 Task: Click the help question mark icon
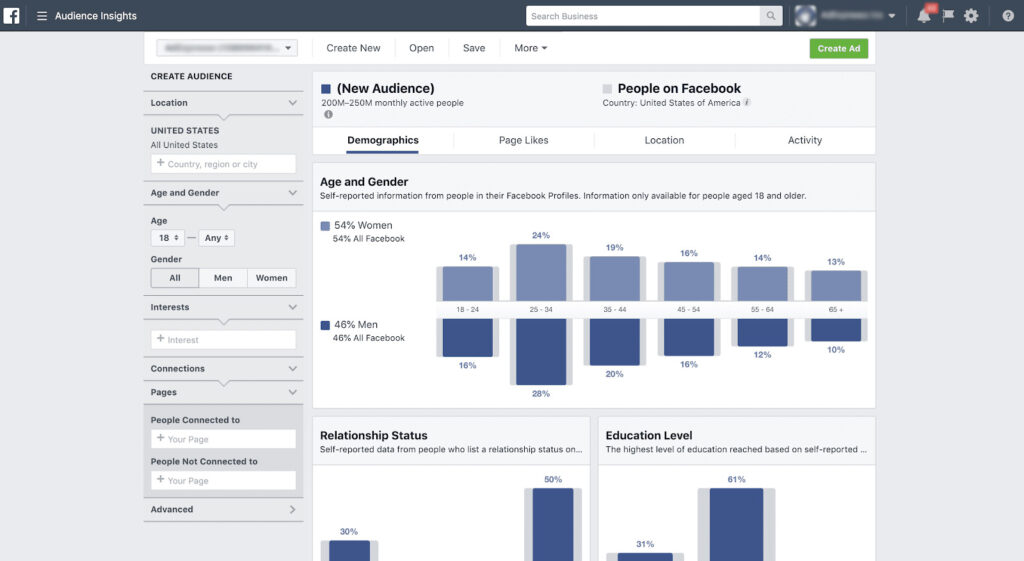coord(1007,16)
